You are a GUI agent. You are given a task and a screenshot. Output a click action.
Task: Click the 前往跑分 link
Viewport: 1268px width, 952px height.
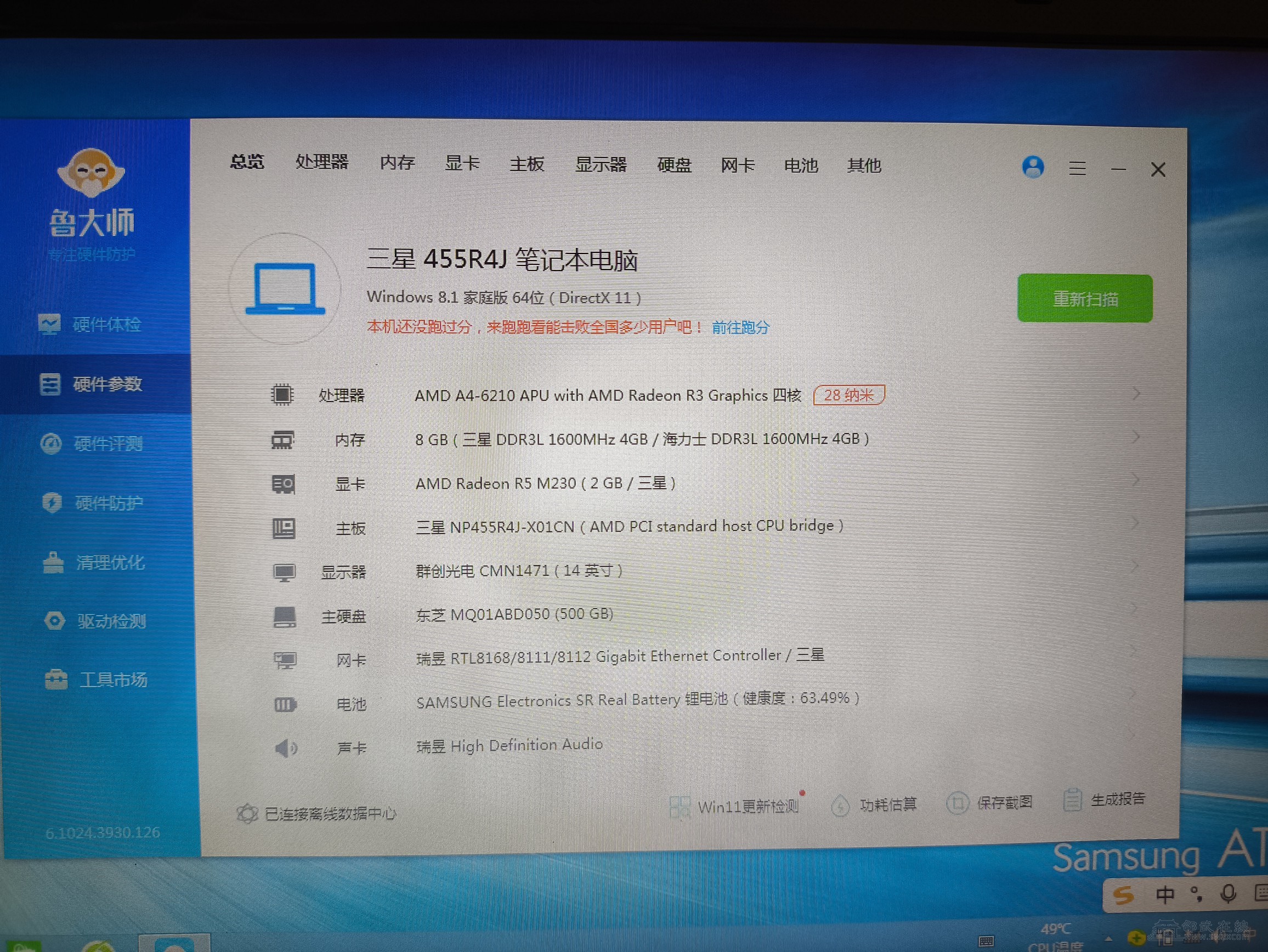(x=740, y=327)
